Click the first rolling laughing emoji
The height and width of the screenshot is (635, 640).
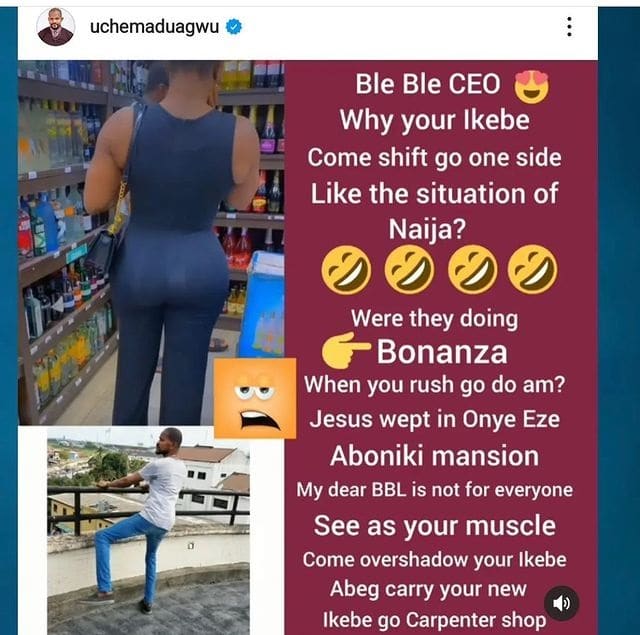347,270
